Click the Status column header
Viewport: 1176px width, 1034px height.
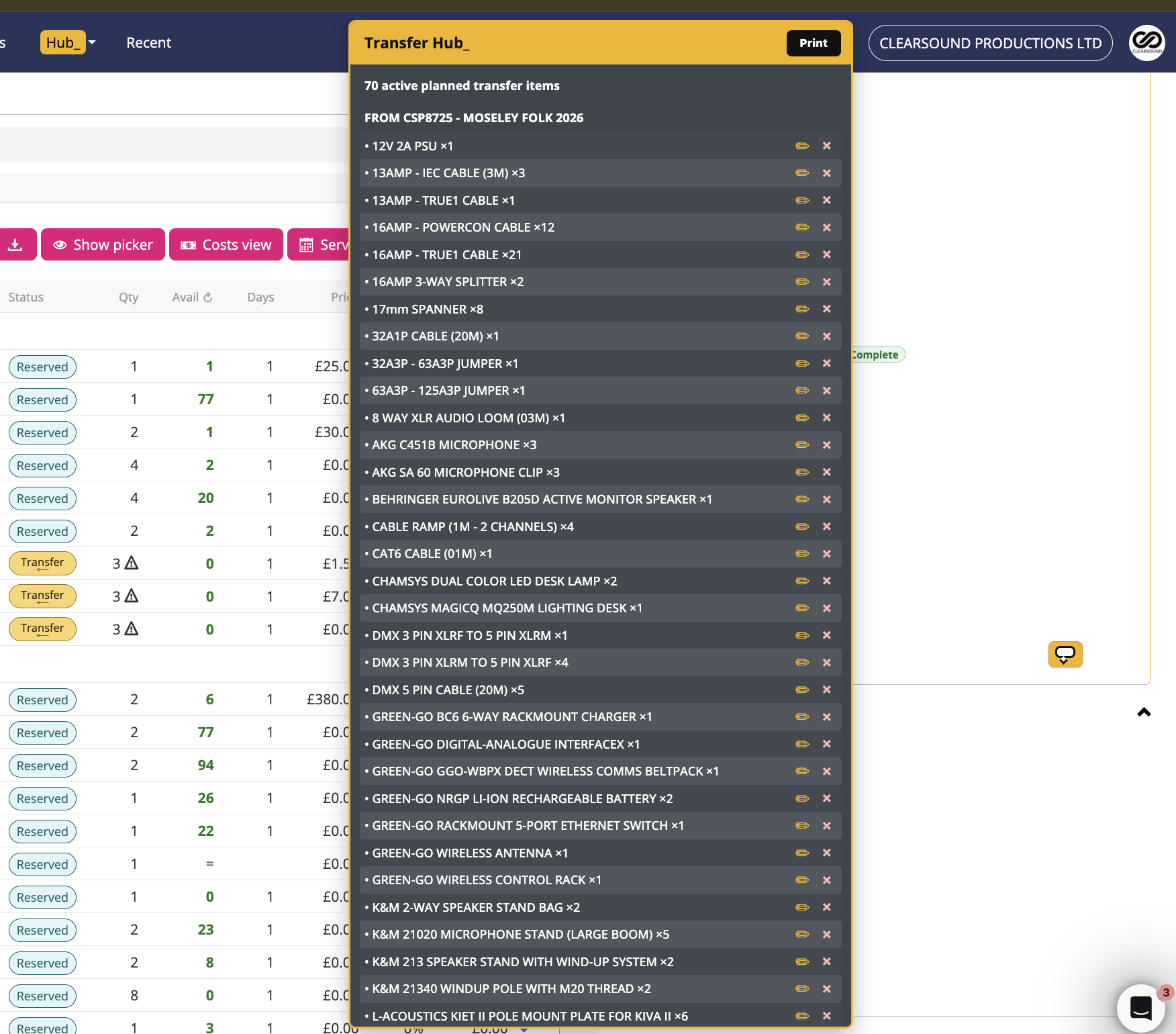26,297
